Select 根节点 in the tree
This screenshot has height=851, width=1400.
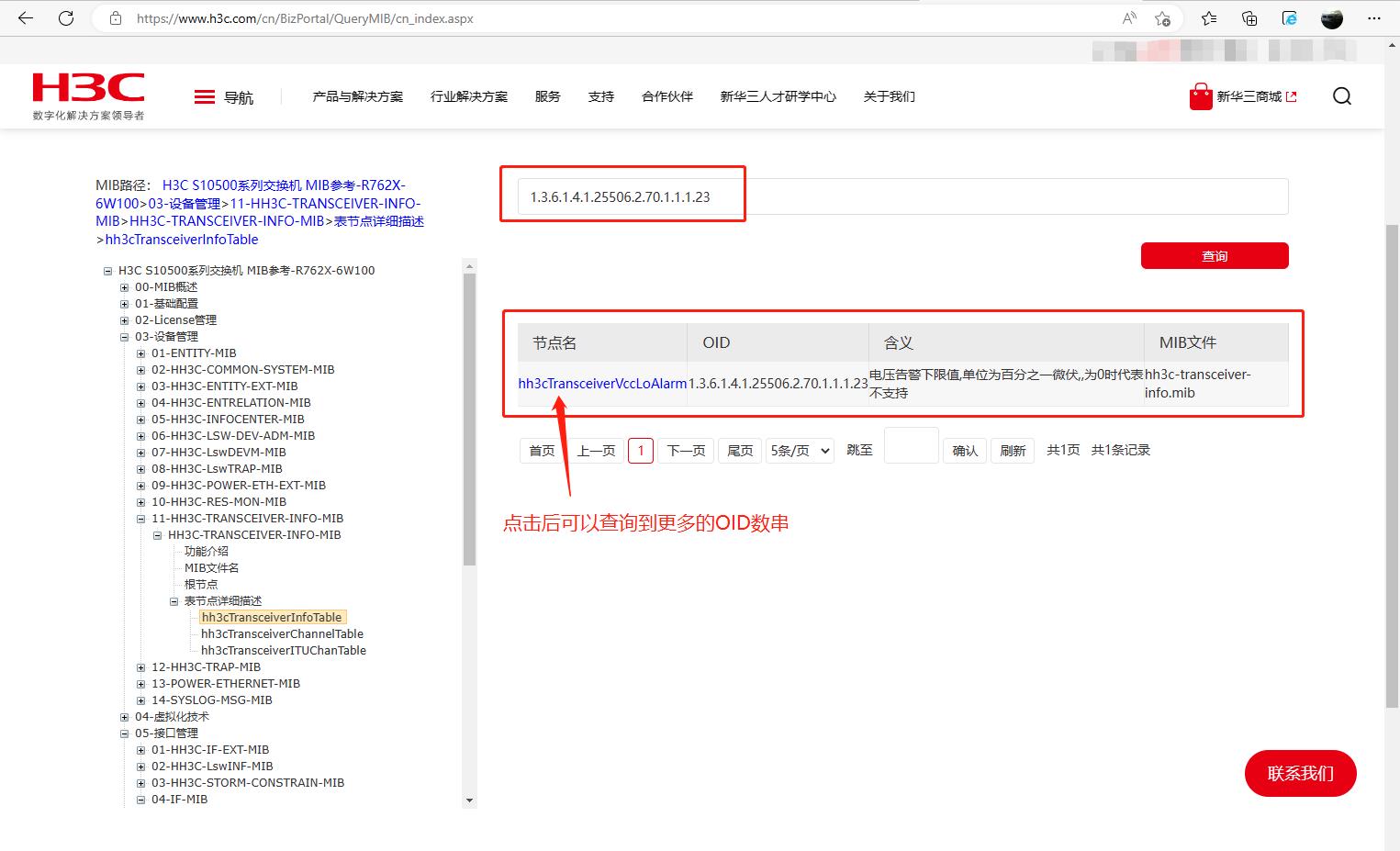click(201, 585)
